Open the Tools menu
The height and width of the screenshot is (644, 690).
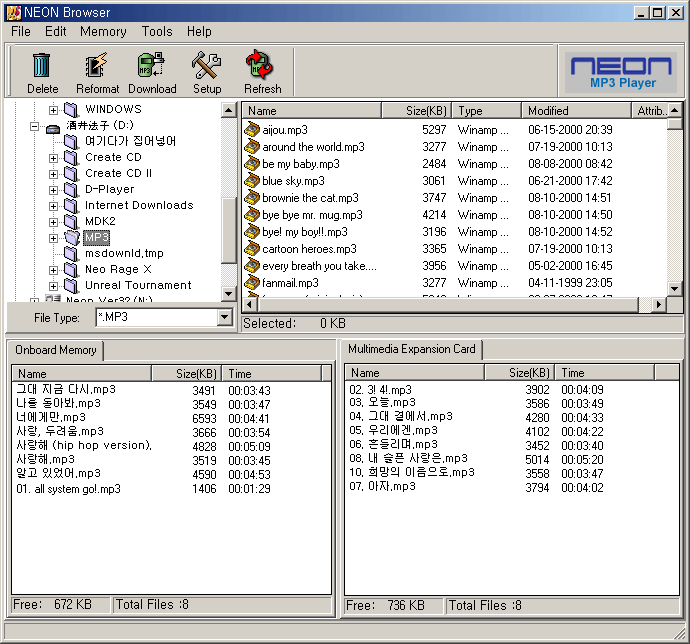(157, 32)
